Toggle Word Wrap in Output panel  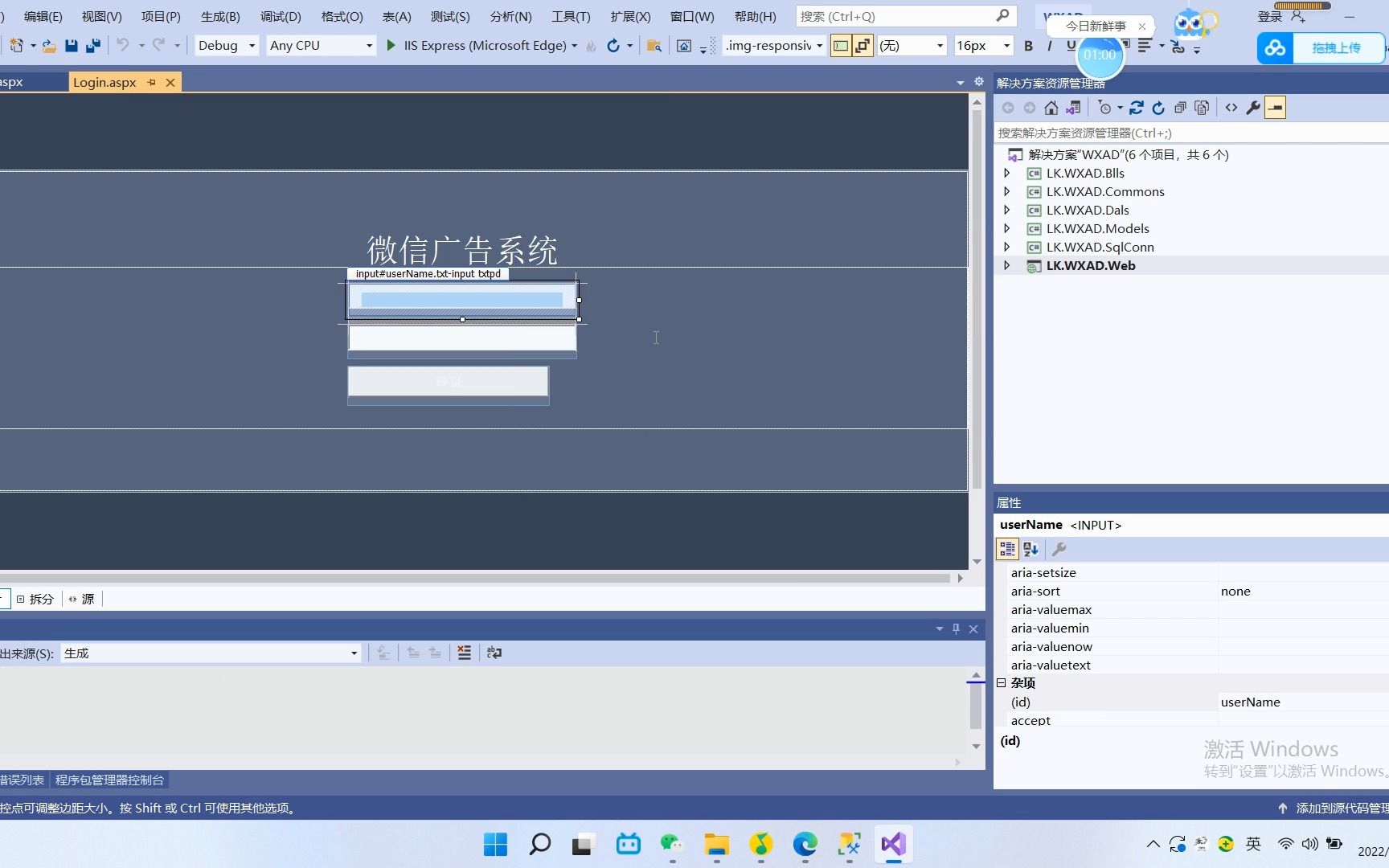tap(494, 653)
